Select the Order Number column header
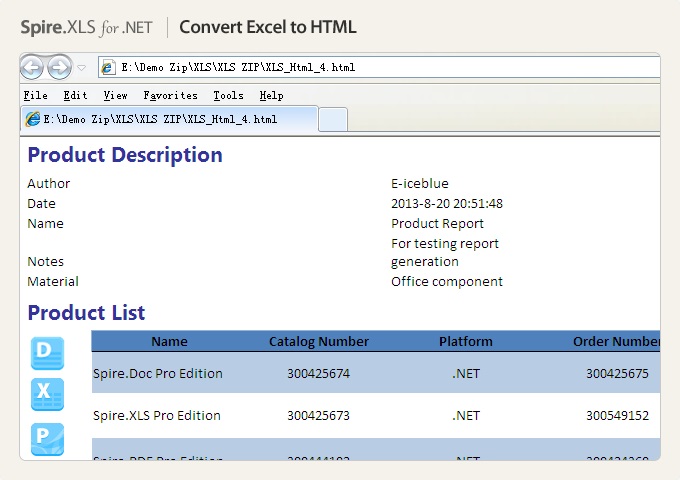This screenshot has height=480, width=680. 617,342
